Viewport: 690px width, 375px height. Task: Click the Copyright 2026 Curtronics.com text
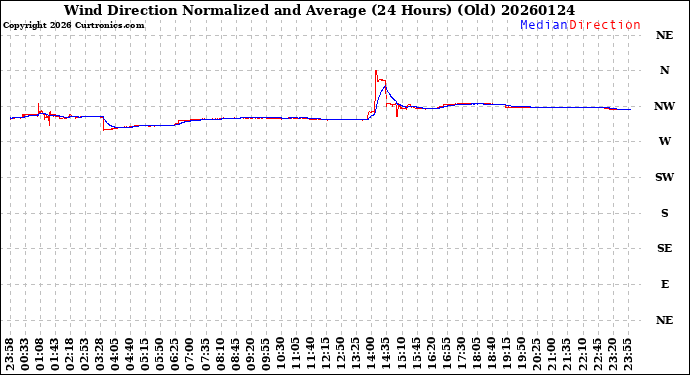(73, 26)
